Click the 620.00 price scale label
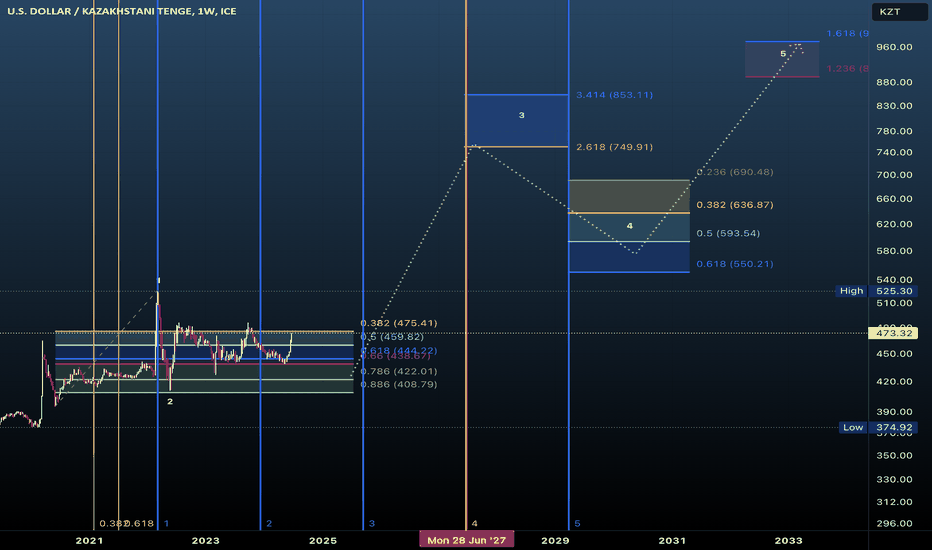The image size is (932, 550). click(x=894, y=224)
